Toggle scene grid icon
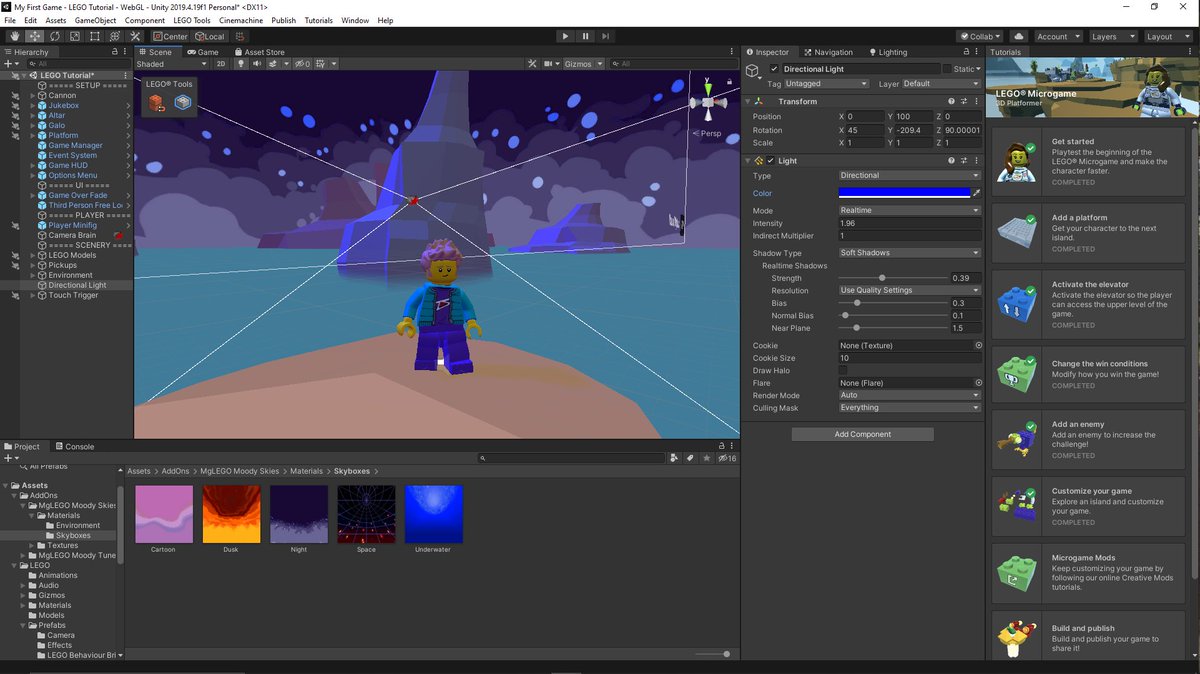 click(320, 64)
